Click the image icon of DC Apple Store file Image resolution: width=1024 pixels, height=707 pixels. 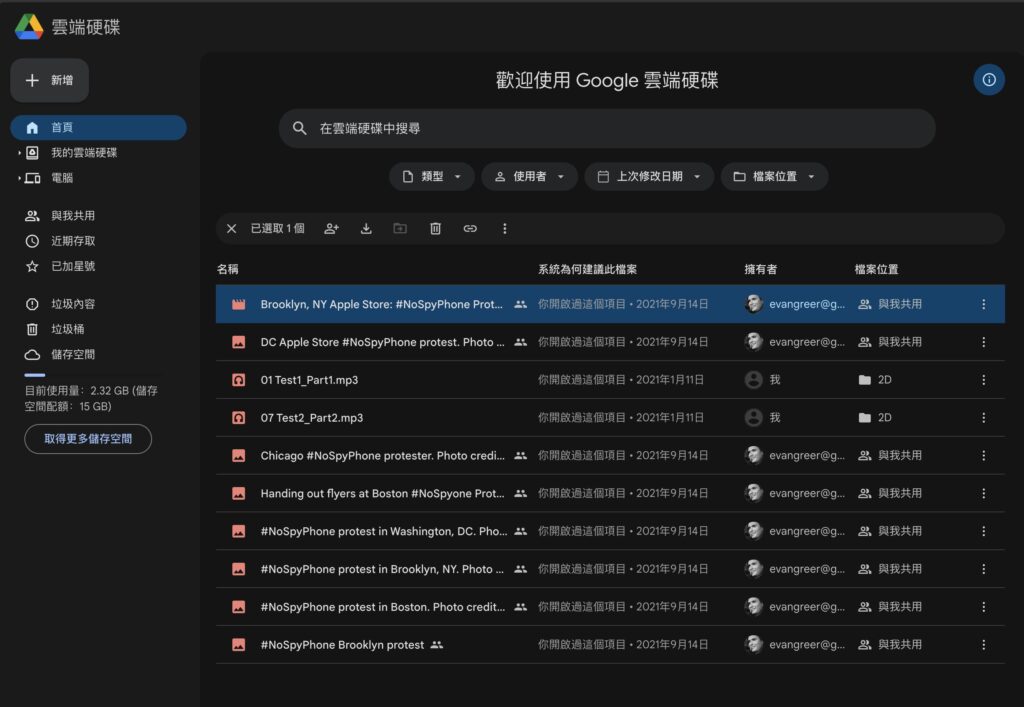tap(239, 342)
